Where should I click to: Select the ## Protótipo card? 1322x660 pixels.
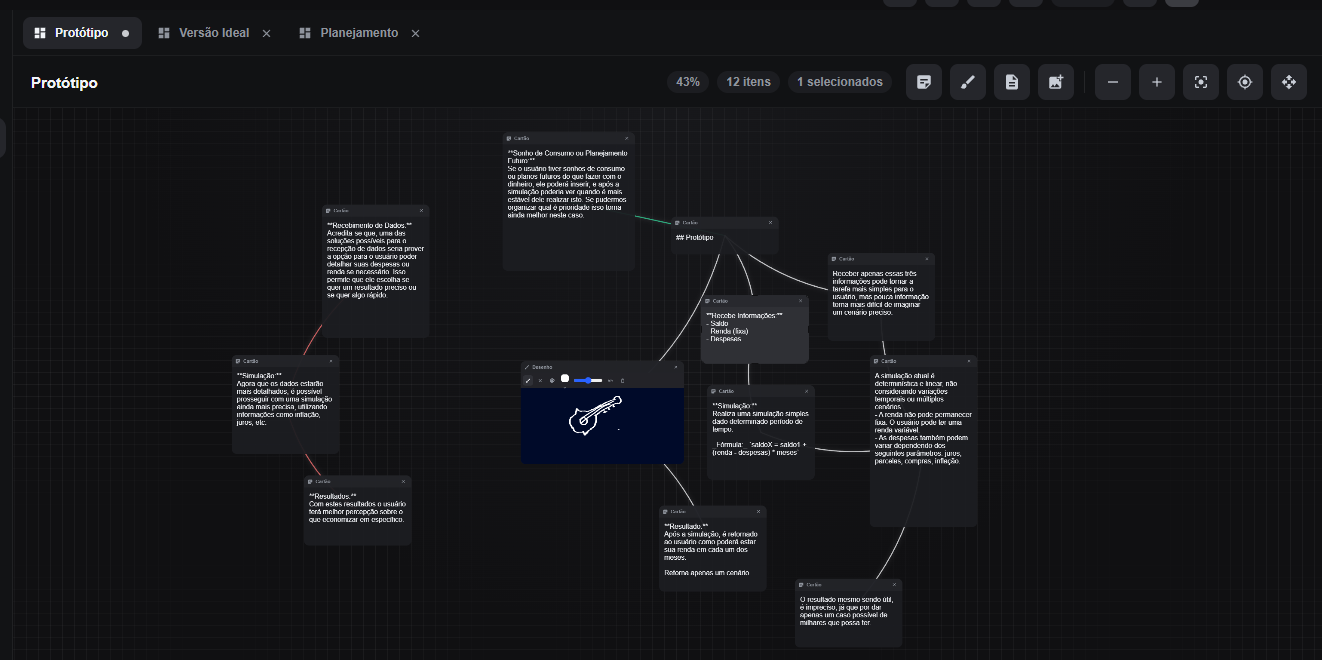pos(725,236)
